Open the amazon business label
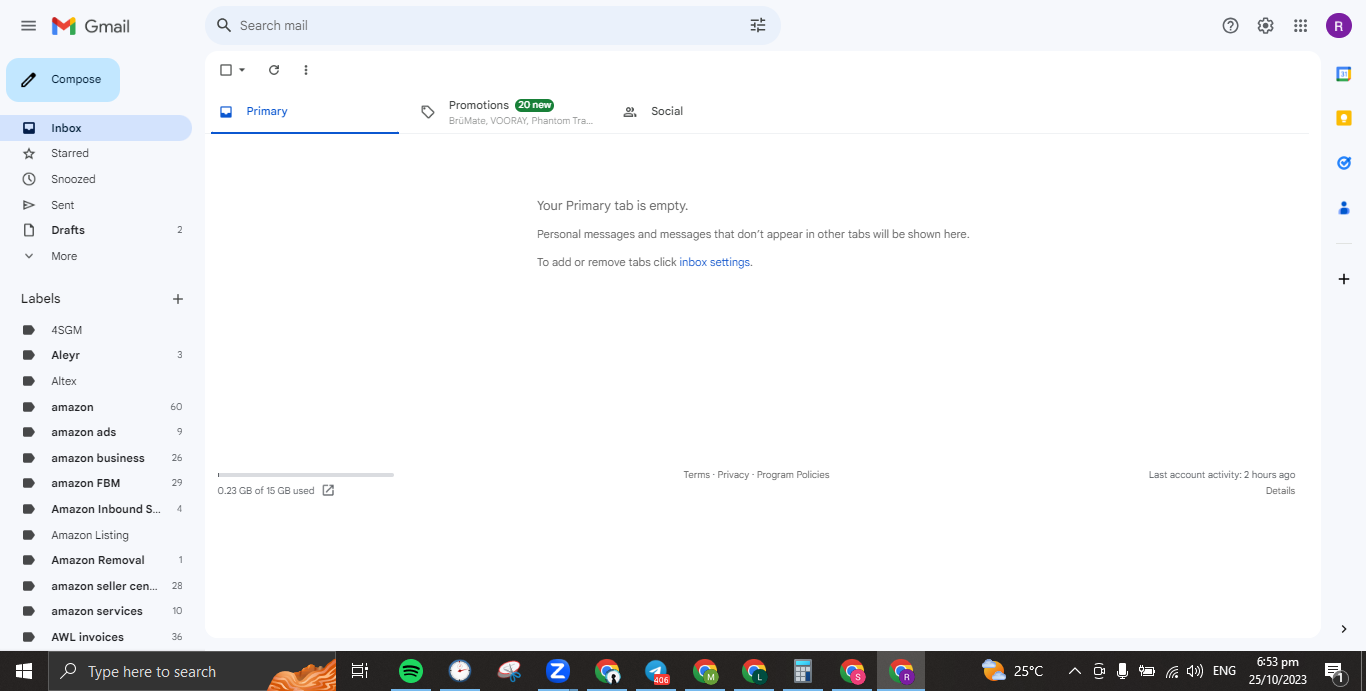Screen dimensions: 1366x691 pos(96,458)
